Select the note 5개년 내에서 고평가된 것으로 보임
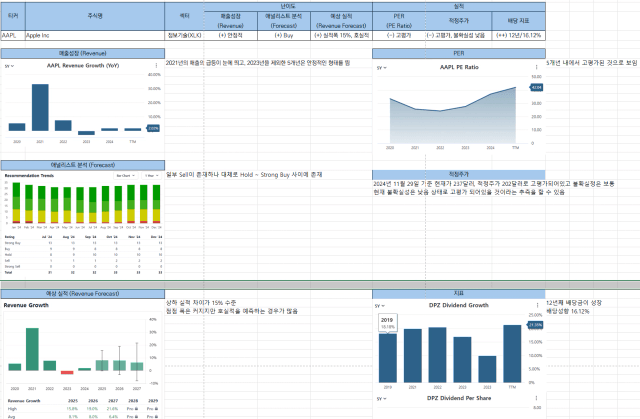The height and width of the screenshot is (419, 640). pos(591,63)
